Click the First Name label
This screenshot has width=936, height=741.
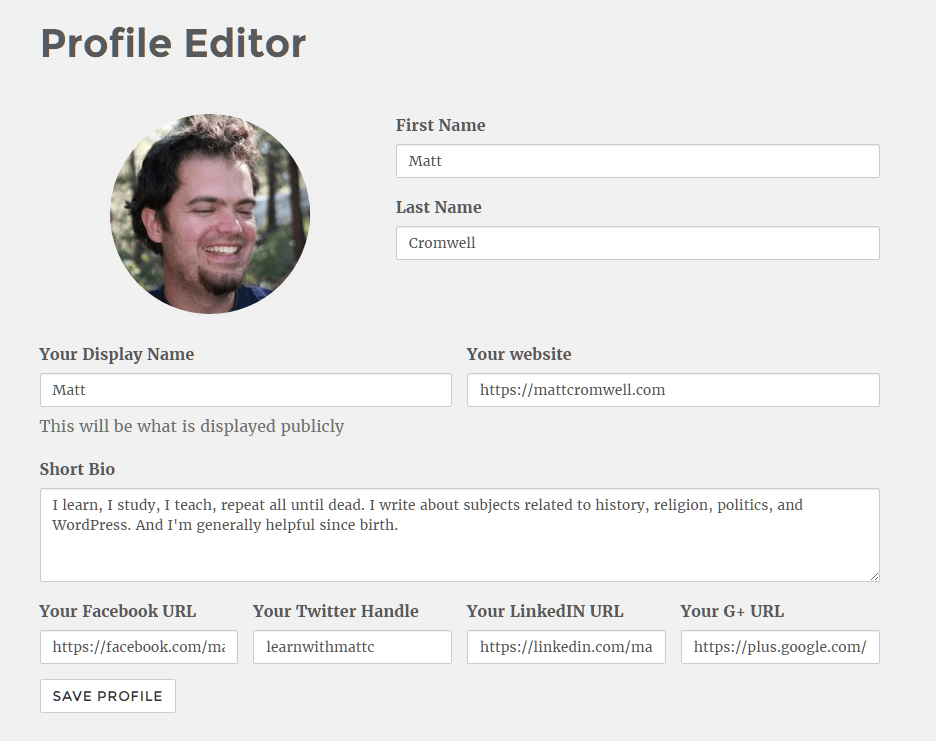click(x=440, y=125)
